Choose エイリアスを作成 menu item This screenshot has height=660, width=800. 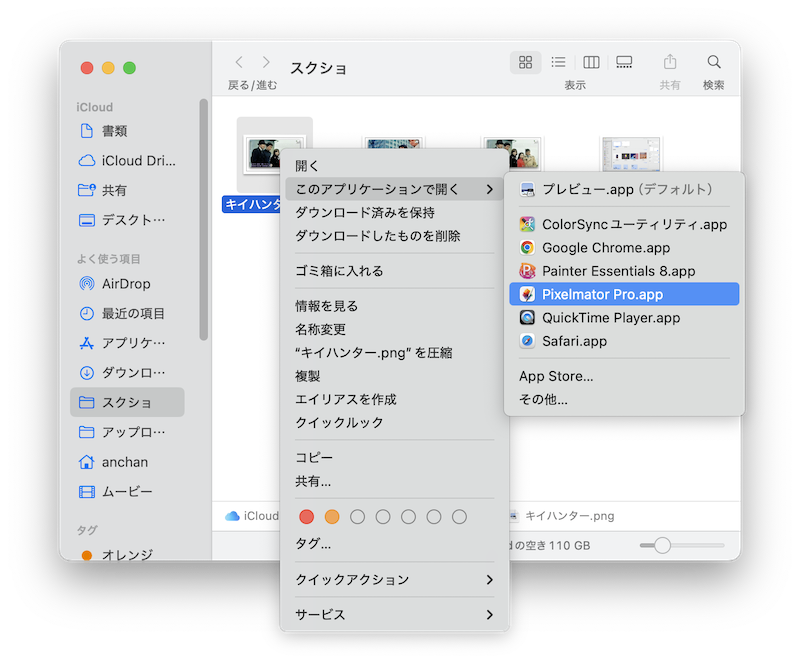[x=394, y=399]
